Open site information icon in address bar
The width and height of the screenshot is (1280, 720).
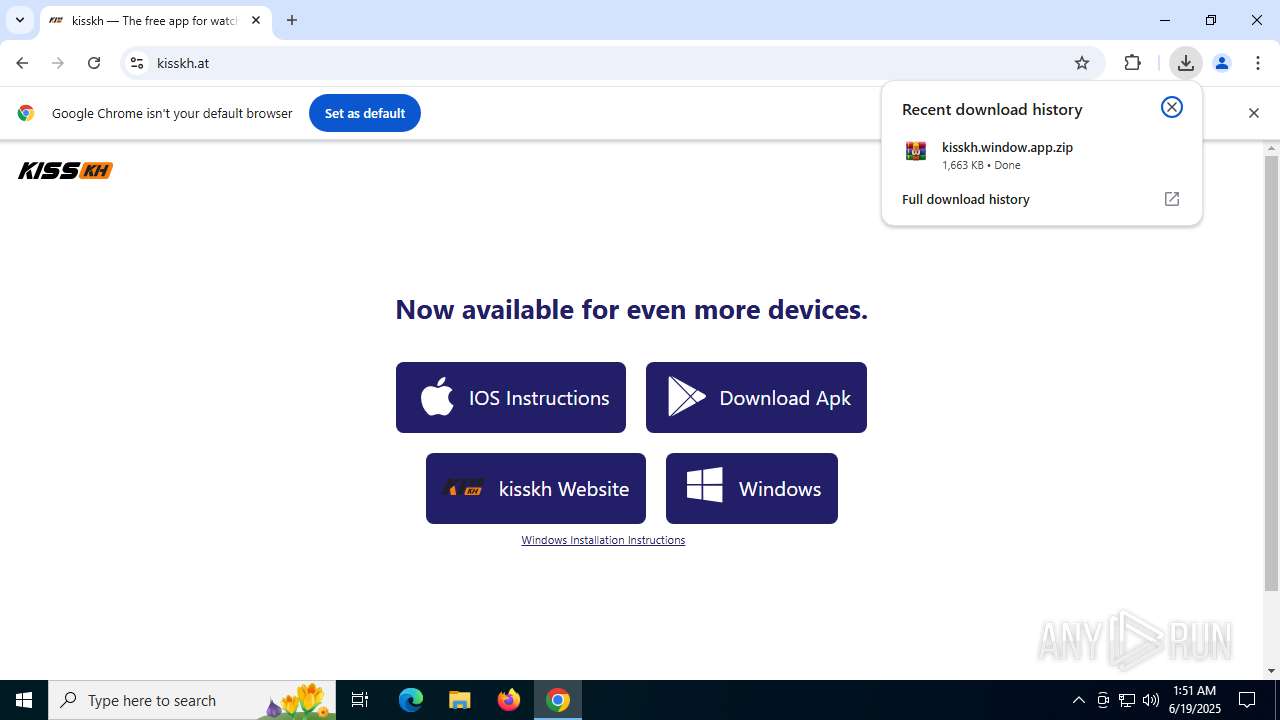(x=137, y=63)
